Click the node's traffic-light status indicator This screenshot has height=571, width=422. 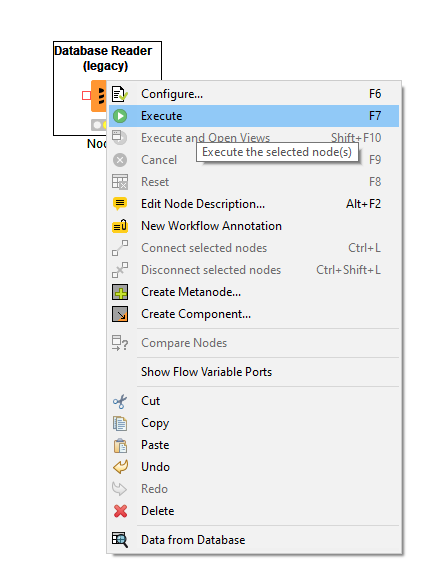(99, 125)
